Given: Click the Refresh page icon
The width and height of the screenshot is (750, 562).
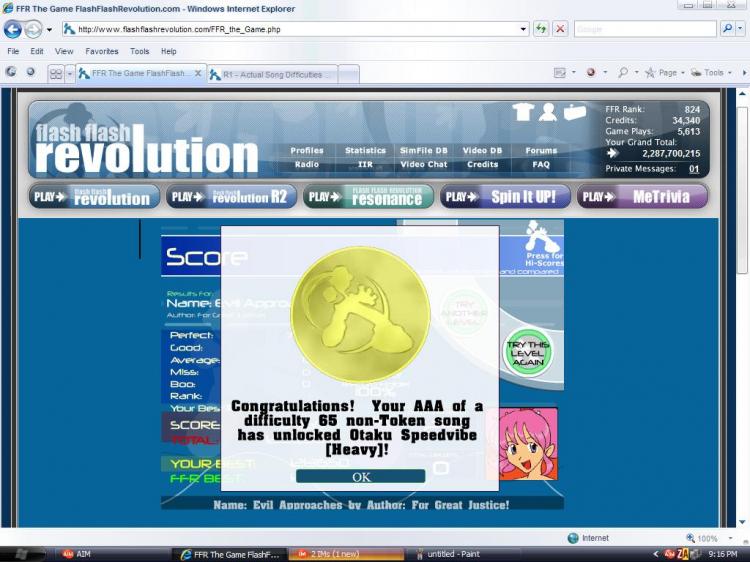Looking at the screenshot, I should [x=541, y=29].
